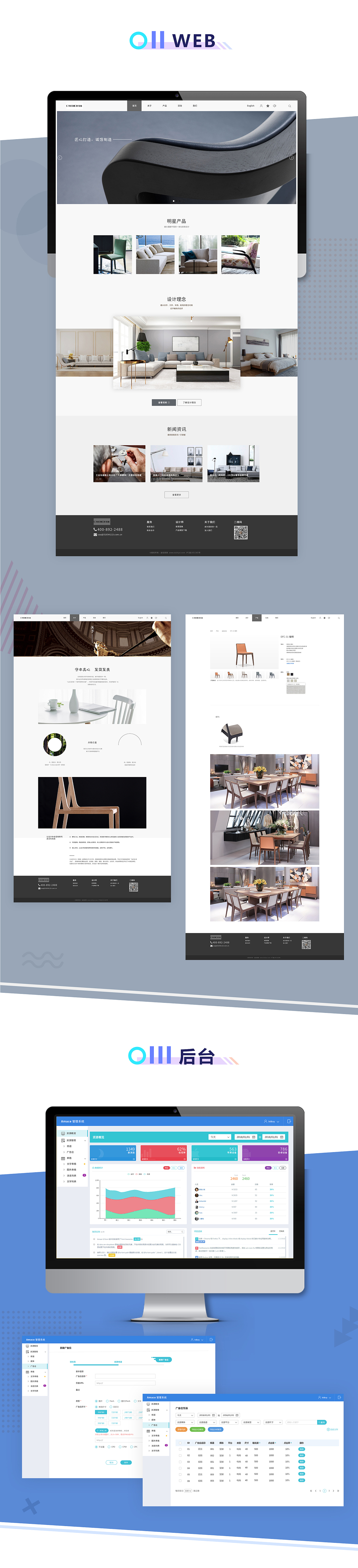Open the middle news card with the sofa
358x1568 pixels.
[176, 463]
